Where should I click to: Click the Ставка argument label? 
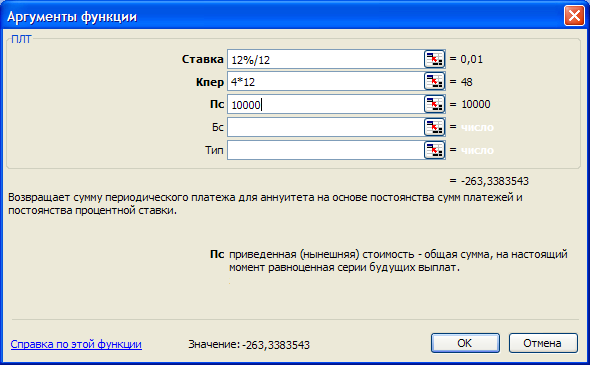(x=202, y=59)
